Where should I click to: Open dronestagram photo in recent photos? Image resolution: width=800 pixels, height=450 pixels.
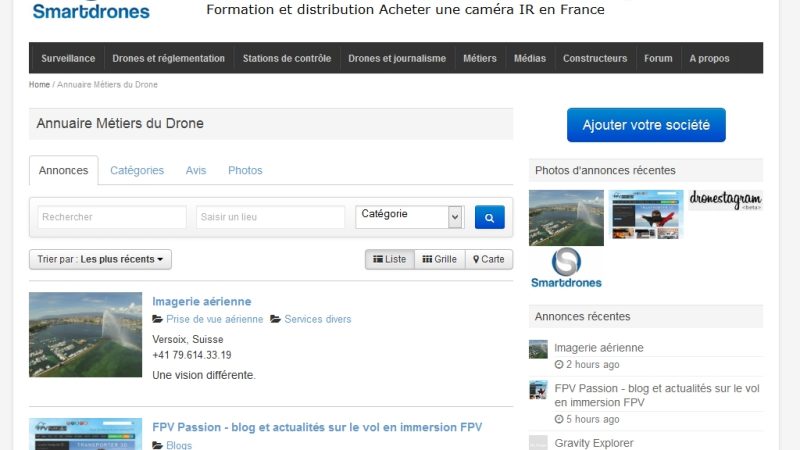pos(726,200)
